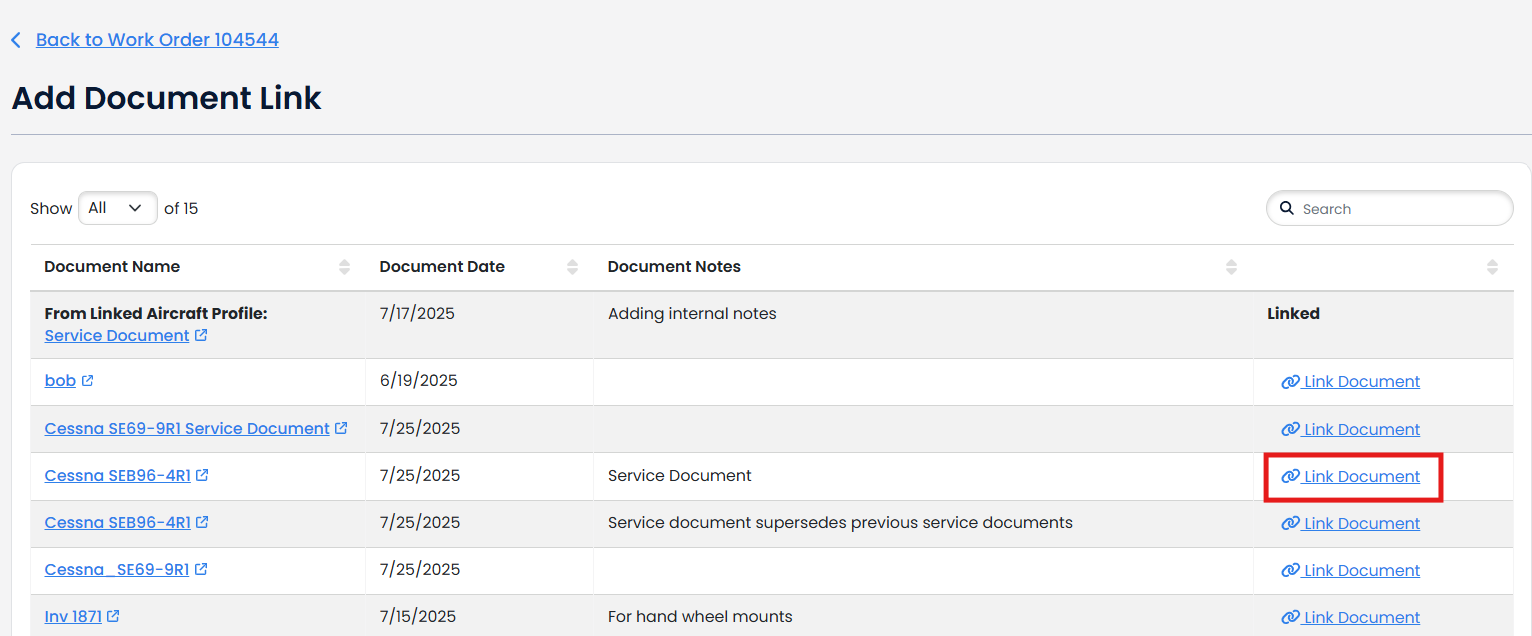Screen dimensions: 1532x636
Task: Click the external-link icon next to bob
Action: [87, 381]
